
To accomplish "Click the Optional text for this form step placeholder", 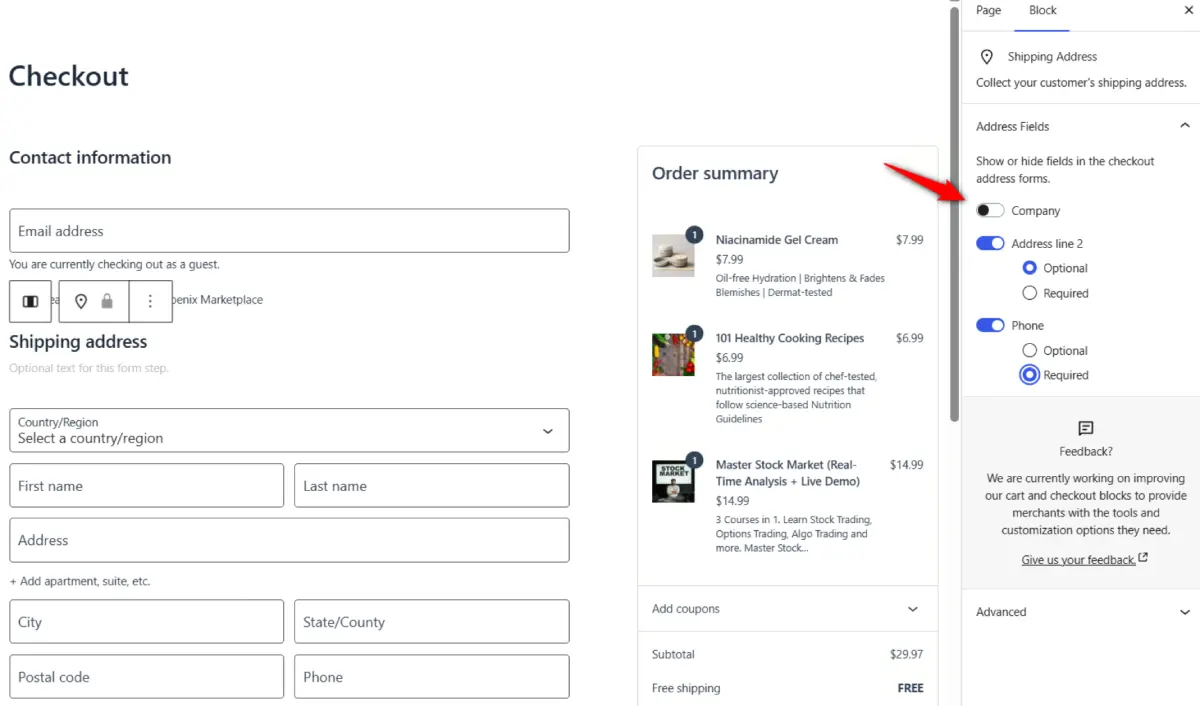I will (x=89, y=368).
